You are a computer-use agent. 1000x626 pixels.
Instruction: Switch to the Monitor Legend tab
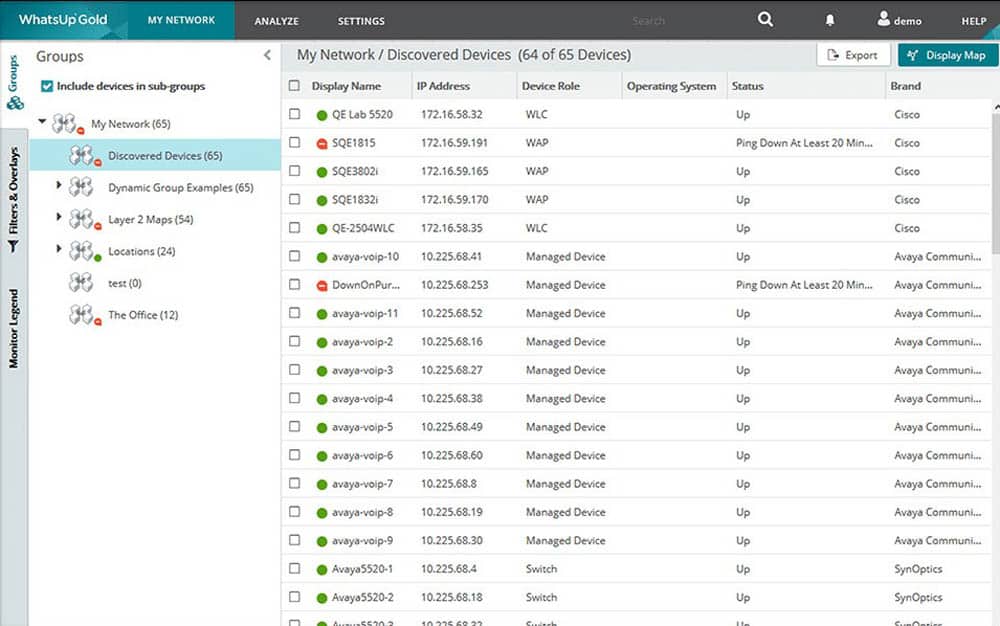point(14,329)
